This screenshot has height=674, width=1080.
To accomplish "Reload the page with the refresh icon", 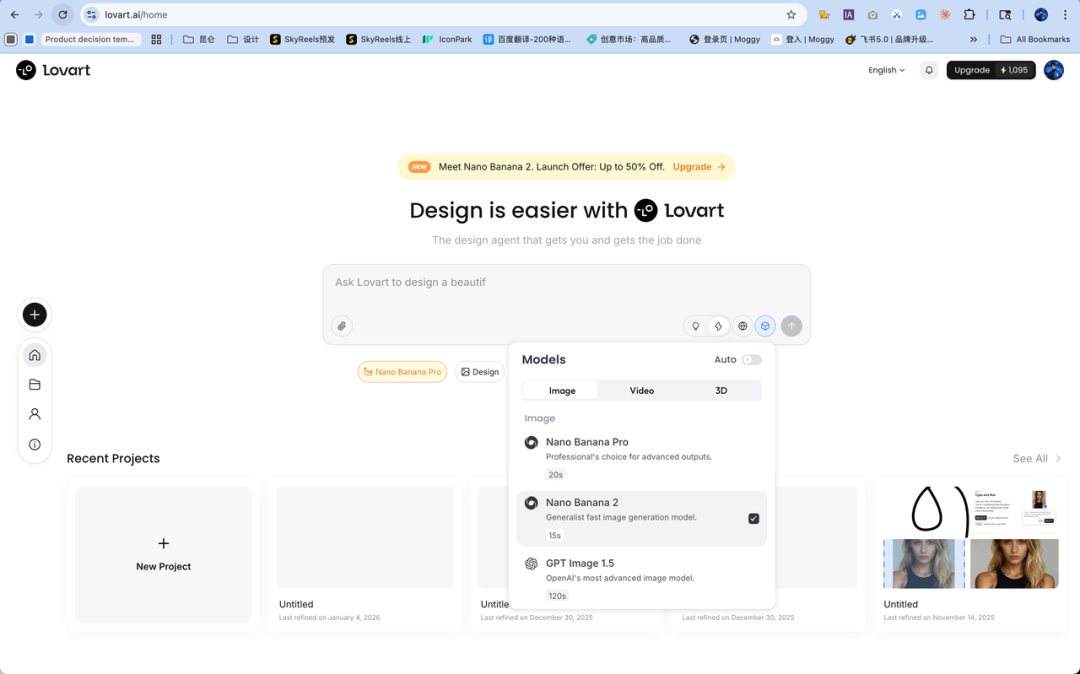I will pyautogui.click(x=63, y=14).
